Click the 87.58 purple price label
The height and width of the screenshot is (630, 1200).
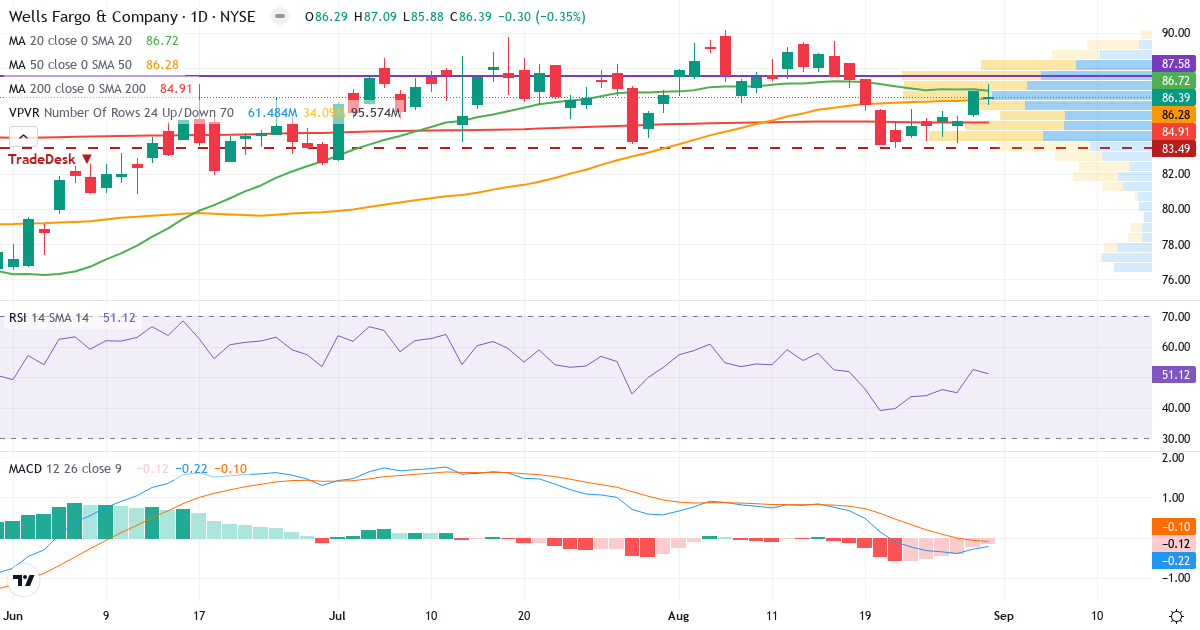point(1173,63)
